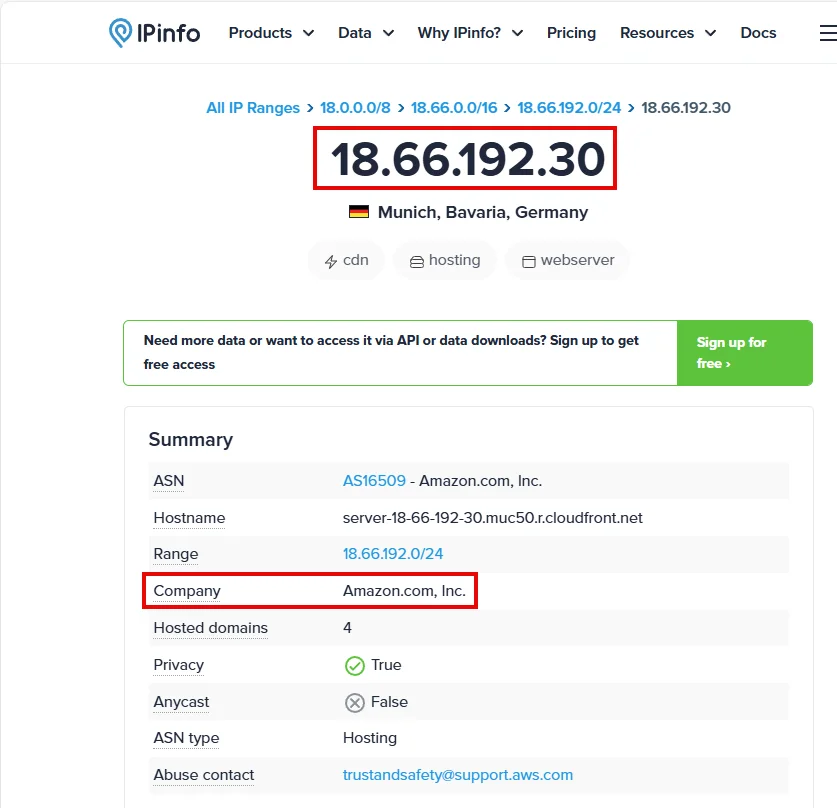Click the Hosted domains value 4

(x=347, y=628)
